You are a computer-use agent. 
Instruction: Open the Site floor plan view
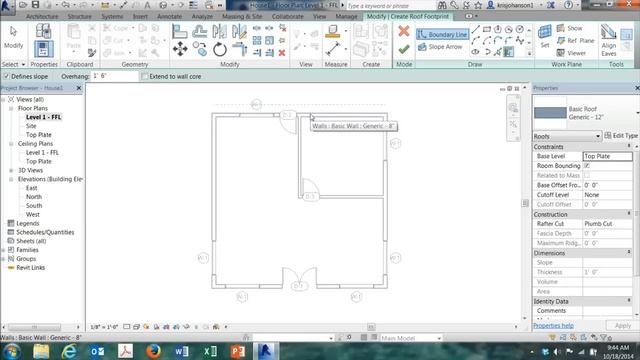(31, 126)
